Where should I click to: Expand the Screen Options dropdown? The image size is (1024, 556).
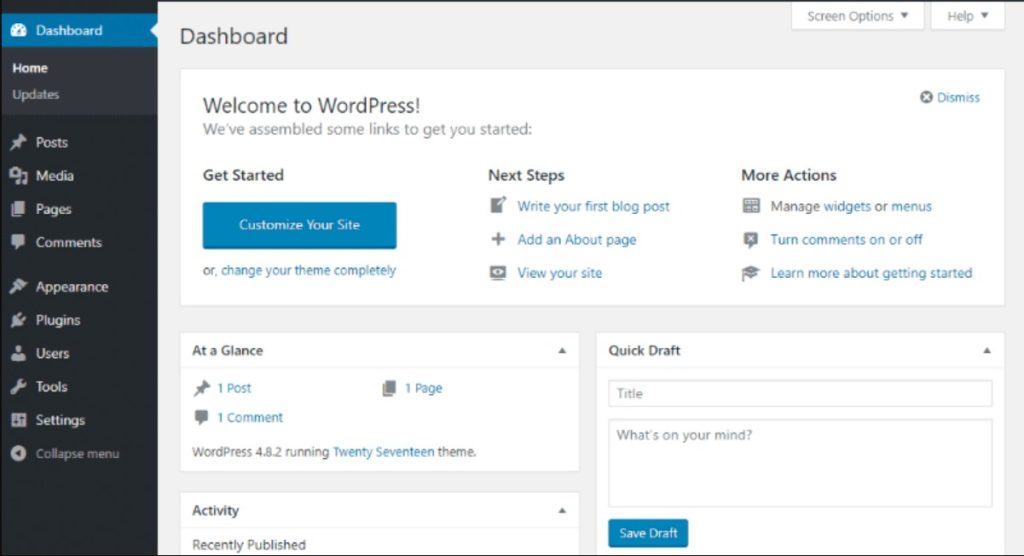pos(857,16)
